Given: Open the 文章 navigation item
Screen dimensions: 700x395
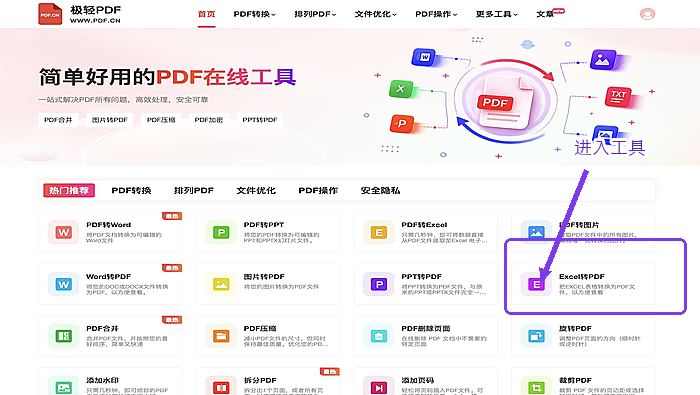Looking at the screenshot, I should 545,14.
